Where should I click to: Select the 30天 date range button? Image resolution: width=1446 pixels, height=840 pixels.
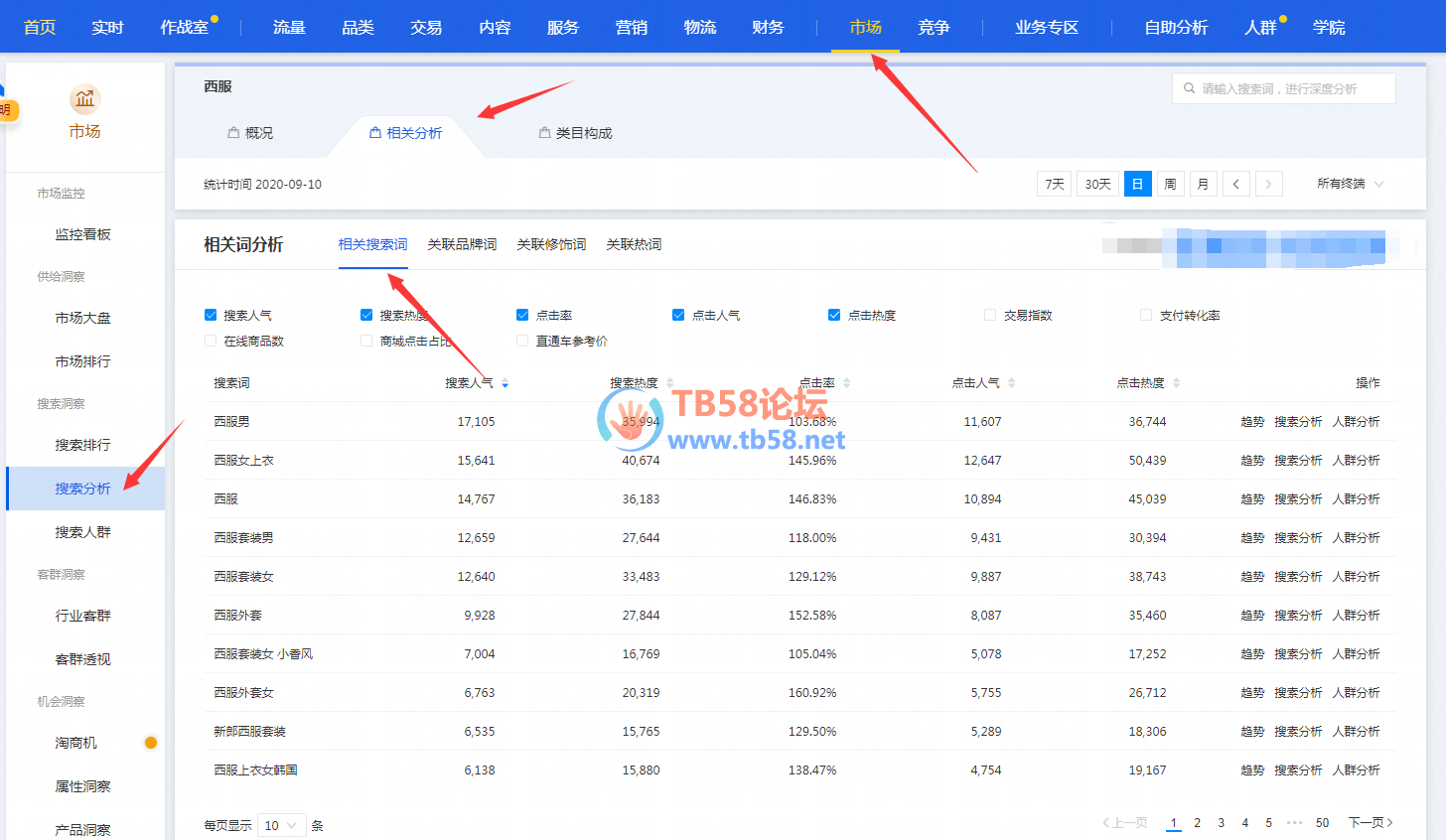coord(1097,184)
